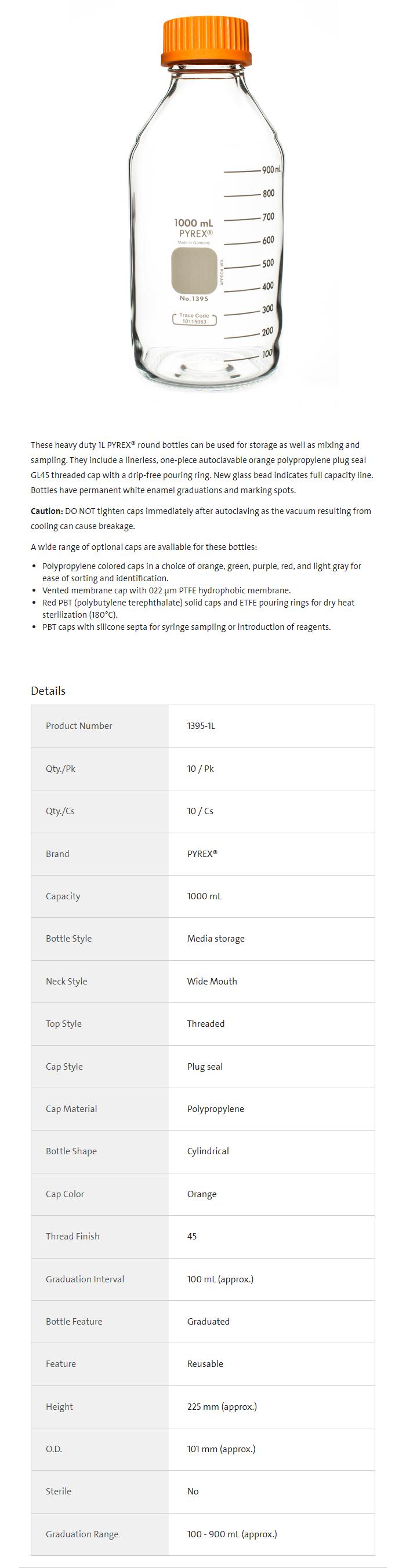Click the bold Caution warning text
The image size is (406, 1568).
click(x=47, y=511)
